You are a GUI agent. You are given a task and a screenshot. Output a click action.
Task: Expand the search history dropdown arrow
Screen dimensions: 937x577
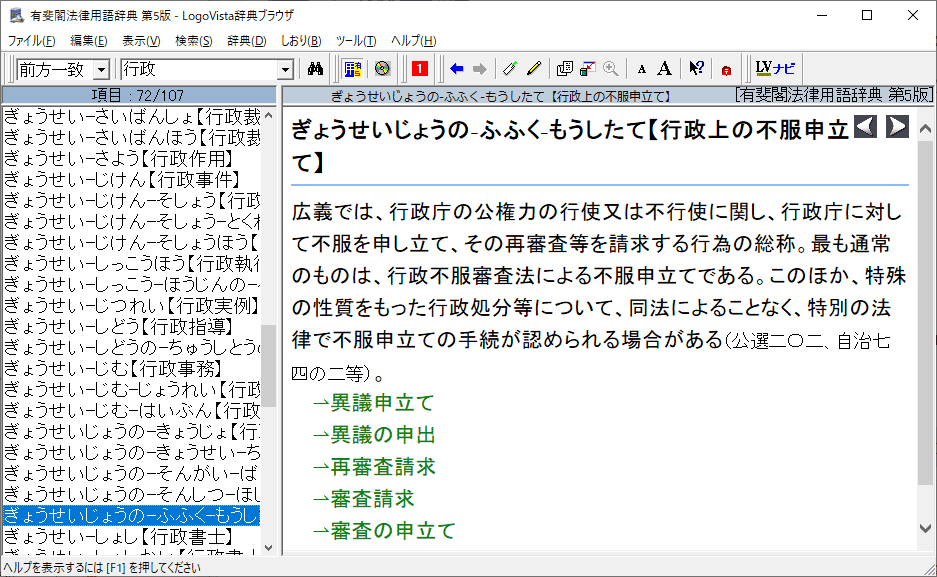click(285, 69)
